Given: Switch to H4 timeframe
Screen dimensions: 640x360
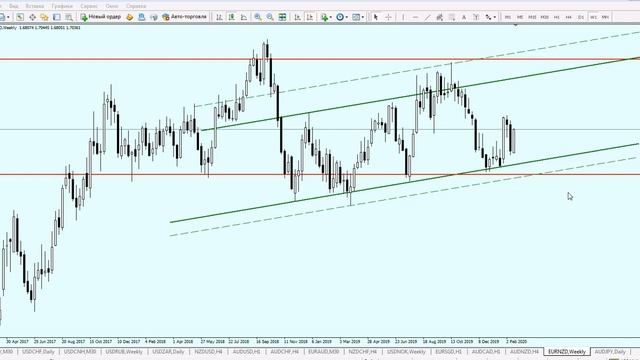Looking at the screenshot, I should 569,17.
